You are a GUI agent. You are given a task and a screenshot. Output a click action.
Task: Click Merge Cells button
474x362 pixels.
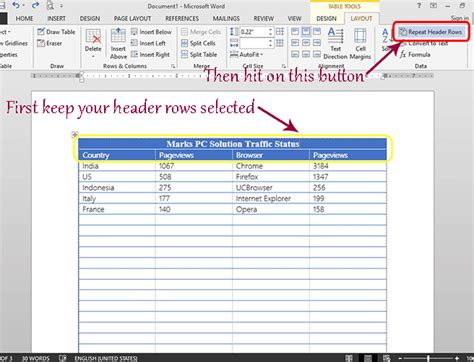[201, 32]
